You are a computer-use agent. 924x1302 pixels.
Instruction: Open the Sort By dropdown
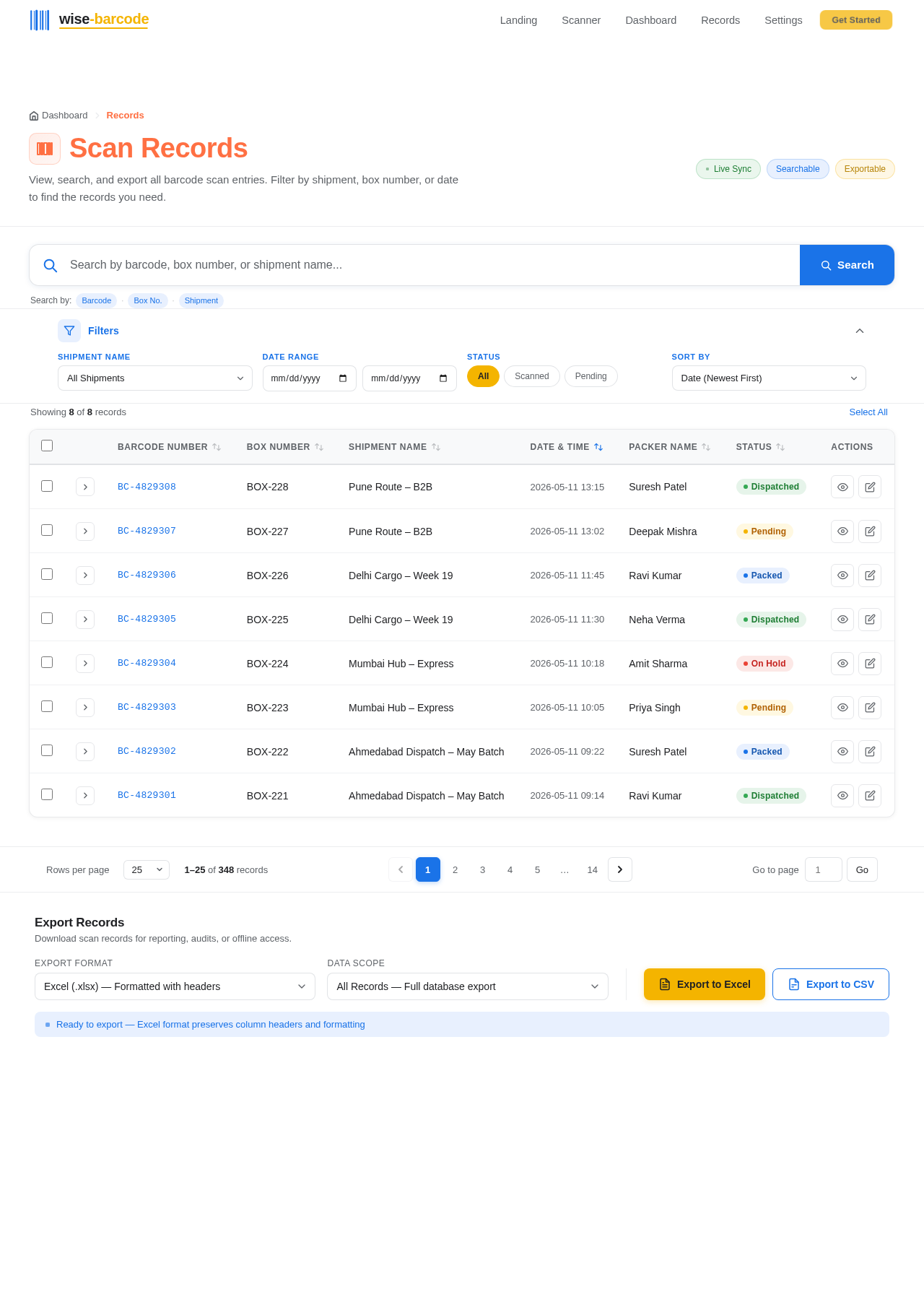[769, 378]
